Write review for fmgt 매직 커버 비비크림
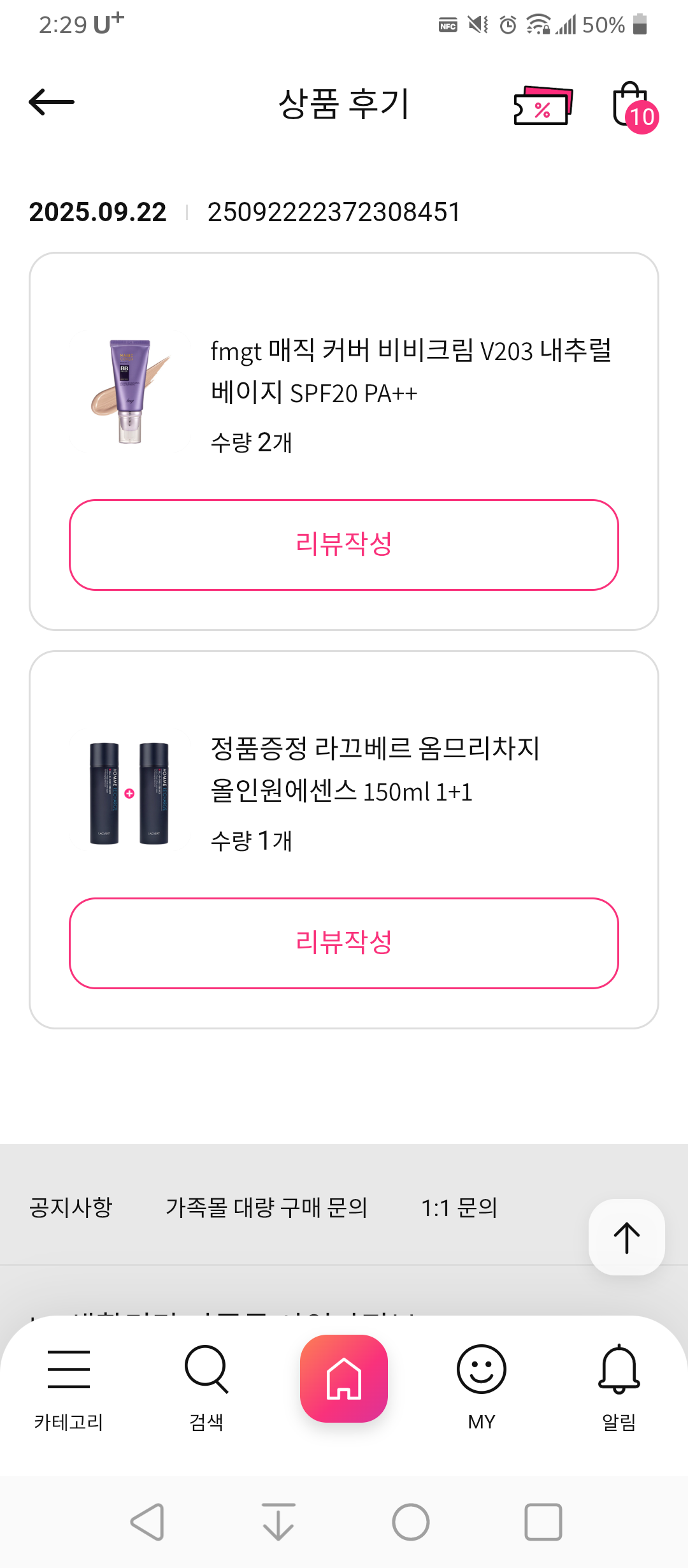688x1568 pixels. [x=344, y=545]
